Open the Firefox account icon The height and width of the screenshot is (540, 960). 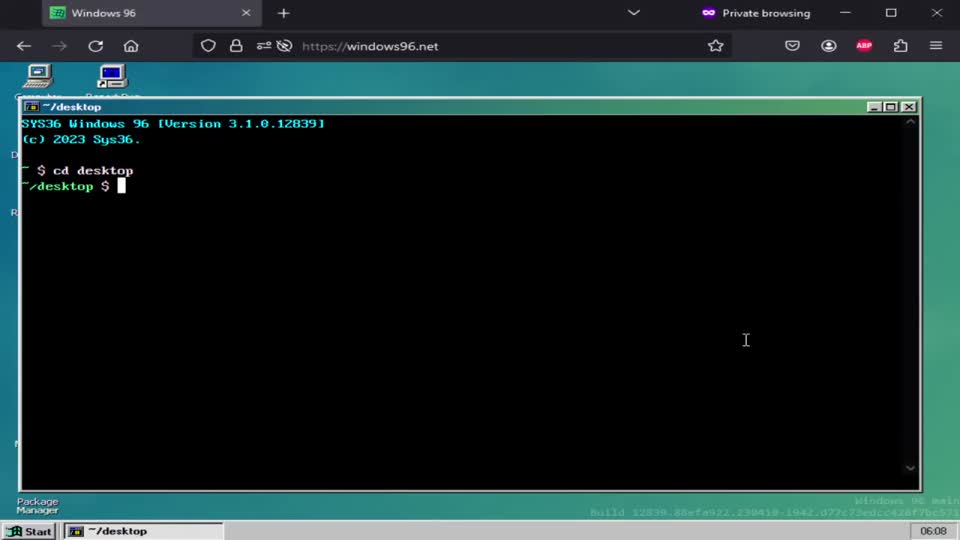(x=829, y=46)
